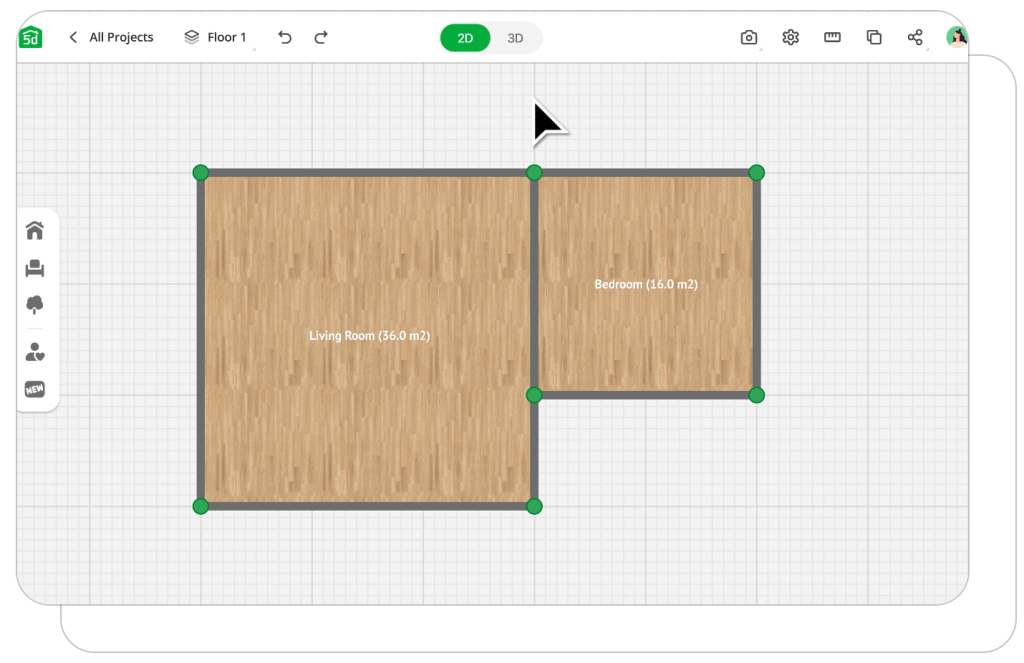The width and height of the screenshot is (1024, 663).
Task: Open the favorites icon in sidebar
Action: (x=35, y=352)
